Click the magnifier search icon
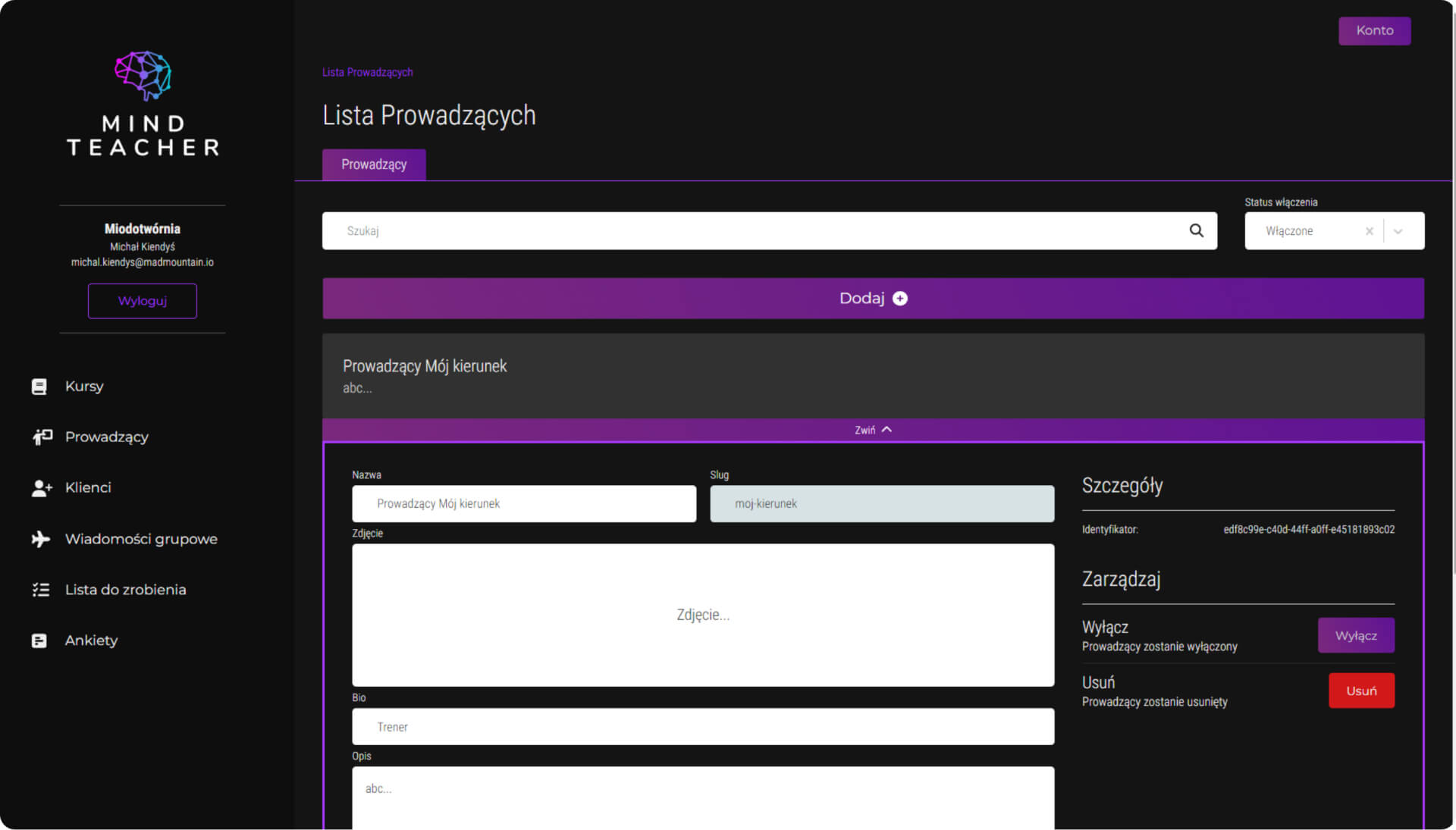The height and width of the screenshot is (830, 1456). coord(1196,230)
